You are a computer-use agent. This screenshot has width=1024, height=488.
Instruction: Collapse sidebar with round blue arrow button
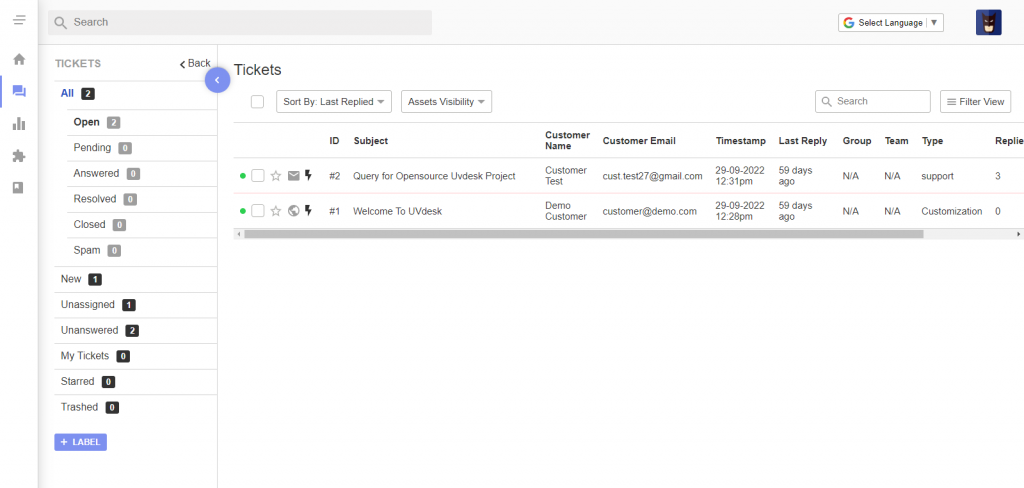tap(217, 80)
